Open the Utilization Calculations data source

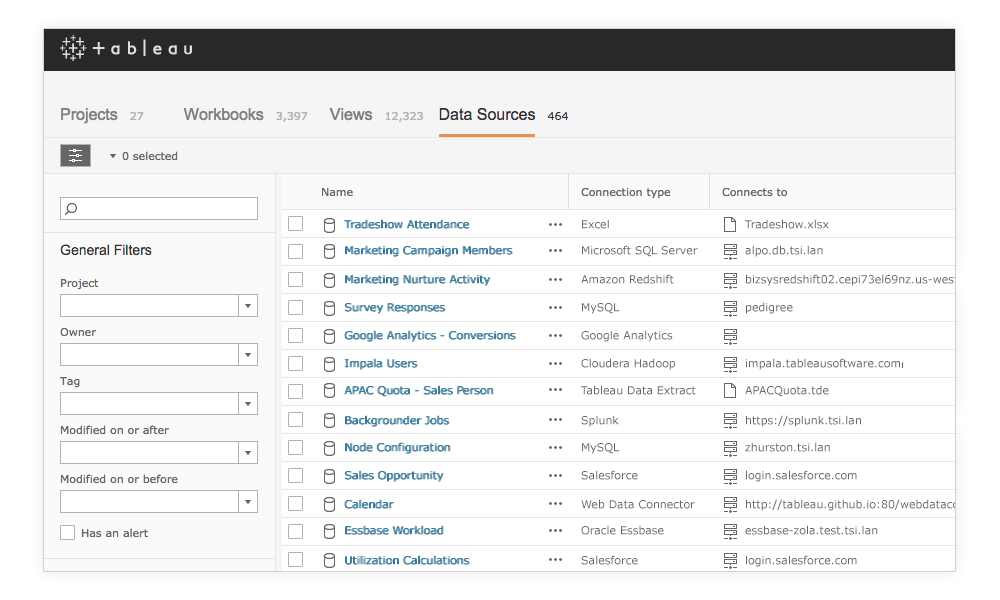[x=406, y=560]
